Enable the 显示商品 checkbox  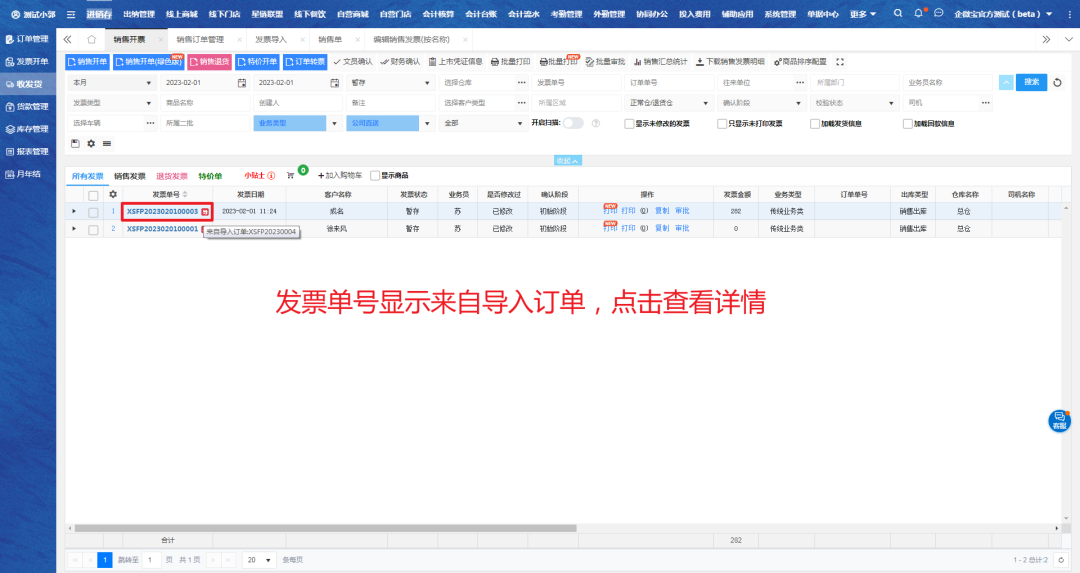375,175
